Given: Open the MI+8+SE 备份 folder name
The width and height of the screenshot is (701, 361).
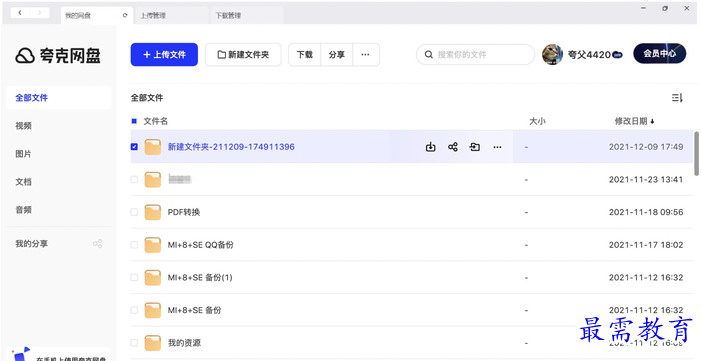Looking at the screenshot, I should coord(194,310).
